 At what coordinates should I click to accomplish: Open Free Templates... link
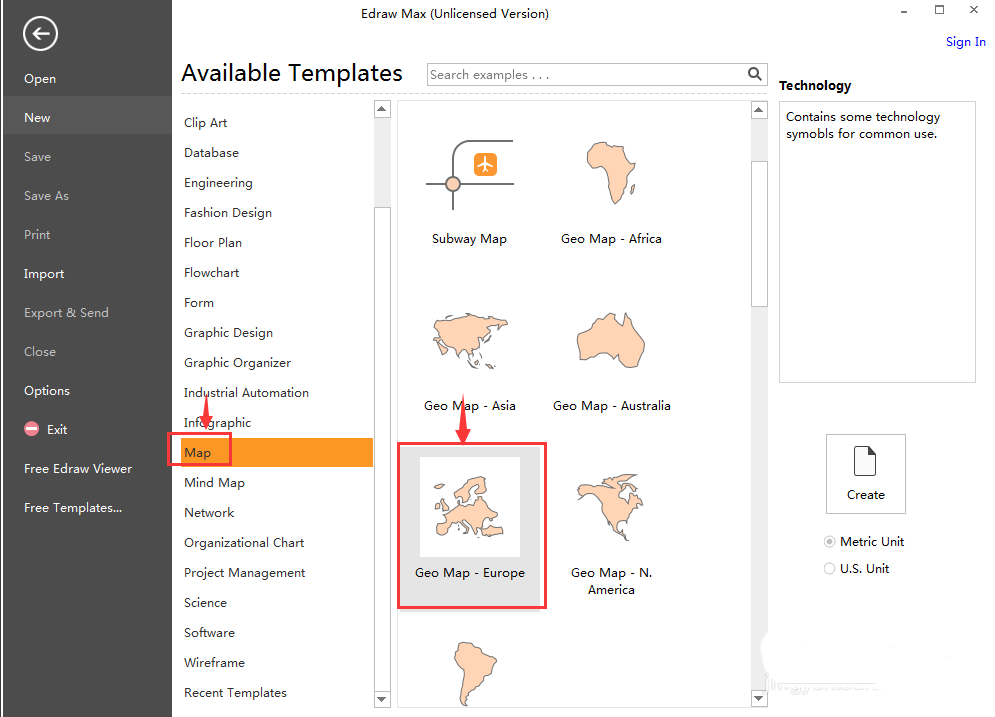[73, 508]
